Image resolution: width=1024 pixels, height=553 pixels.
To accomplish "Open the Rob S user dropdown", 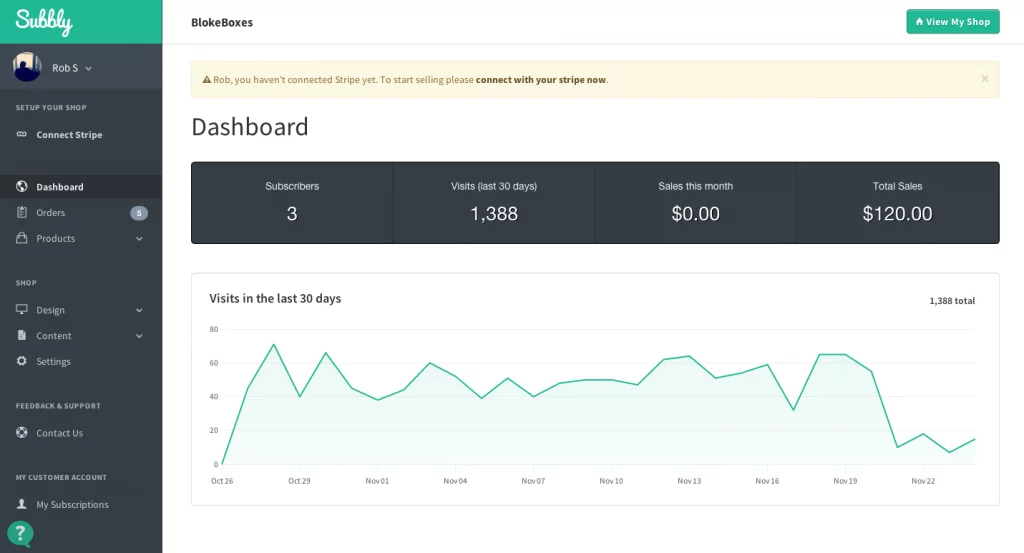I will click(x=73, y=68).
